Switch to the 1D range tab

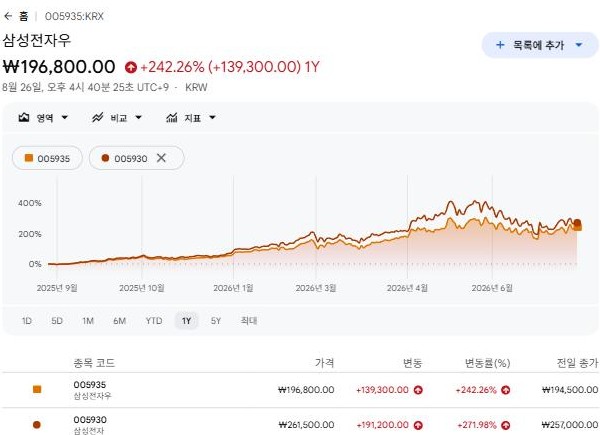pyautogui.click(x=27, y=321)
